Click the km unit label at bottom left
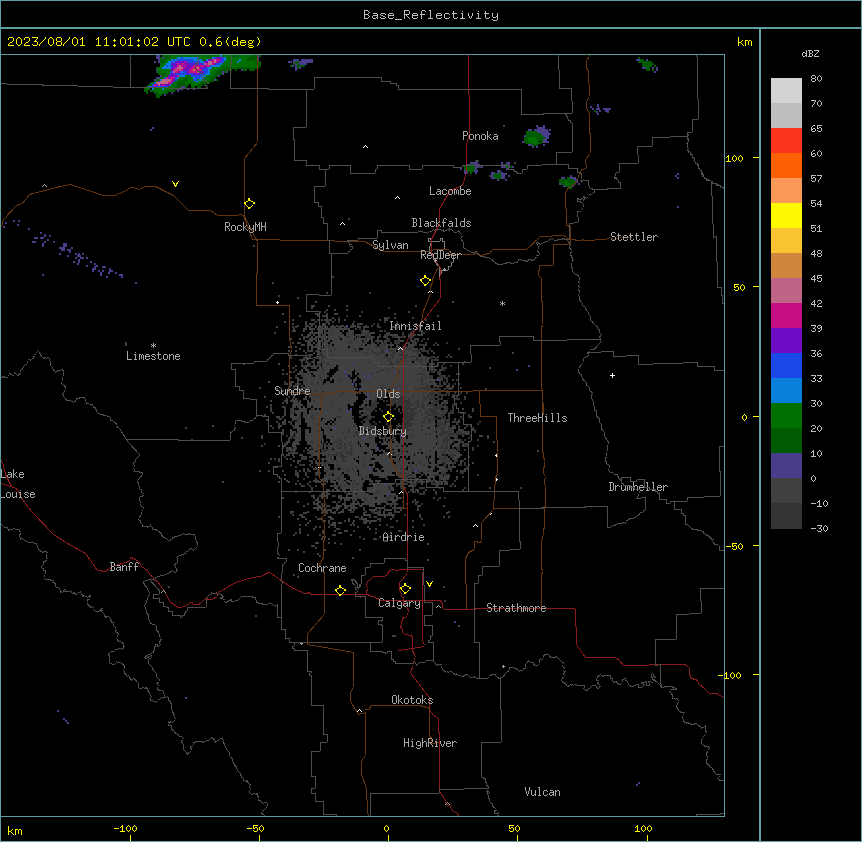The width and height of the screenshot is (862, 842). [x=15, y=830]
